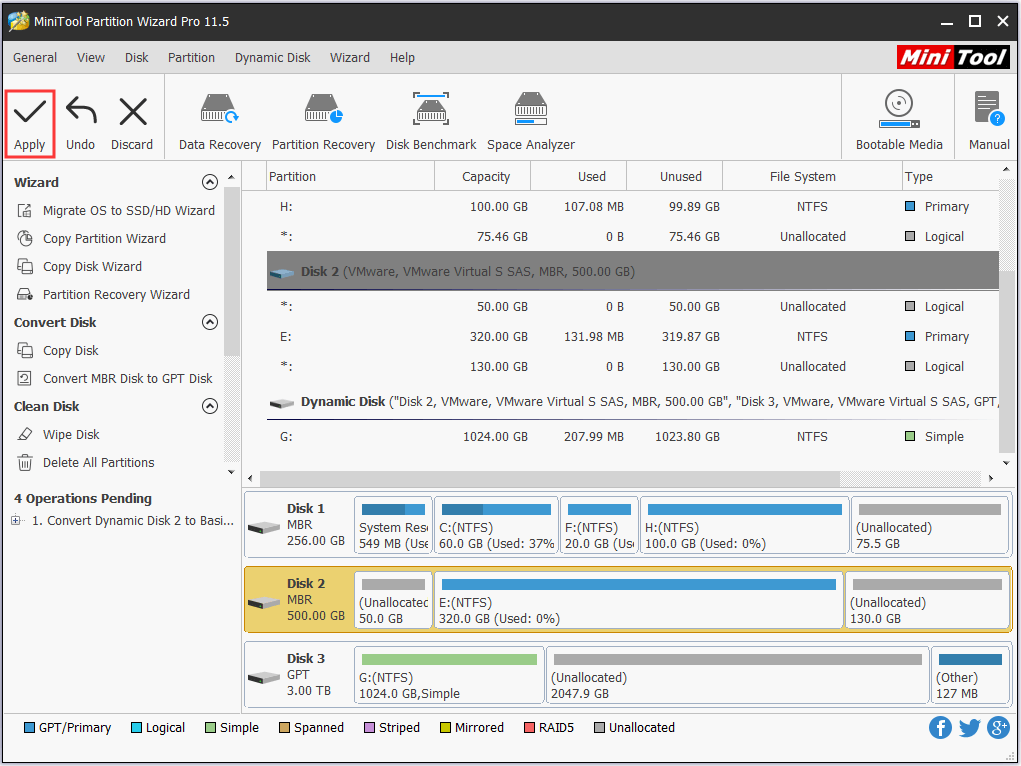Select Delete All Partitions
Image resolution: width=1021 pixels, height=766 pixels.
click(86, 462)
